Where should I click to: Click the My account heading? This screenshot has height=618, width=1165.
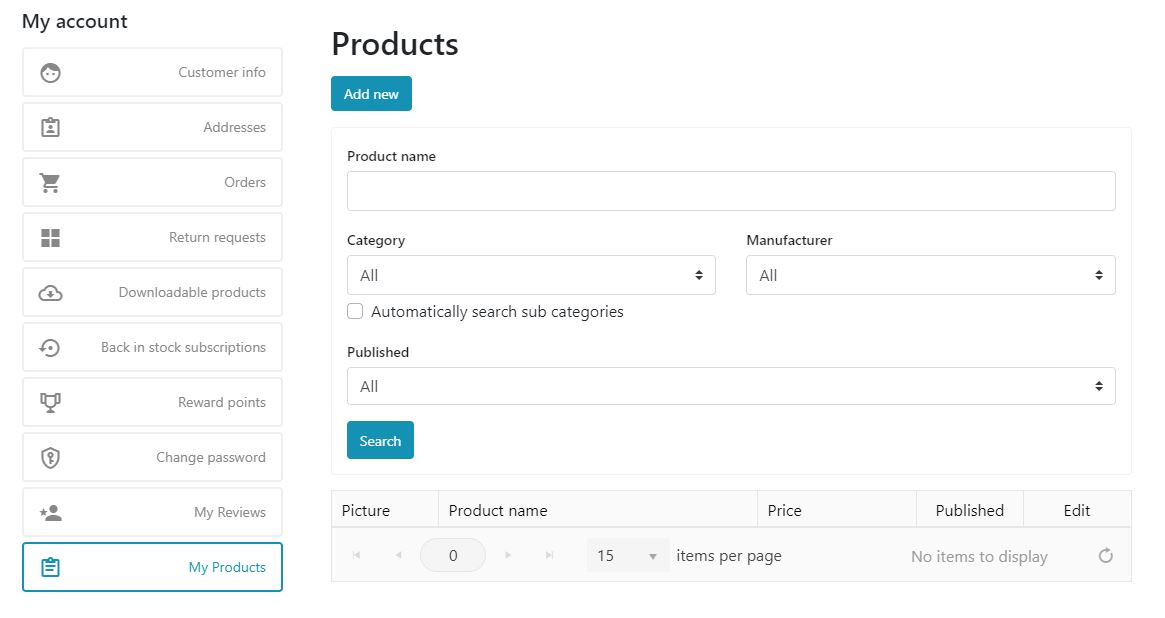(x=74, y=22)
